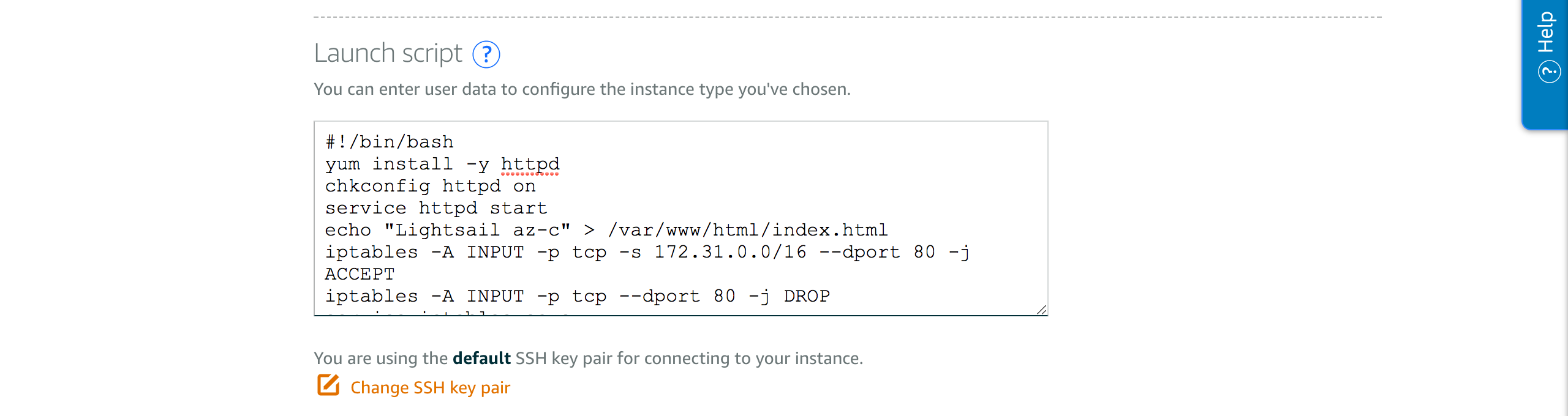The width and height of the screenshot is (1568, 416).
Task: Click the /var/www/html/index.html path
Action: click(747, 230)
